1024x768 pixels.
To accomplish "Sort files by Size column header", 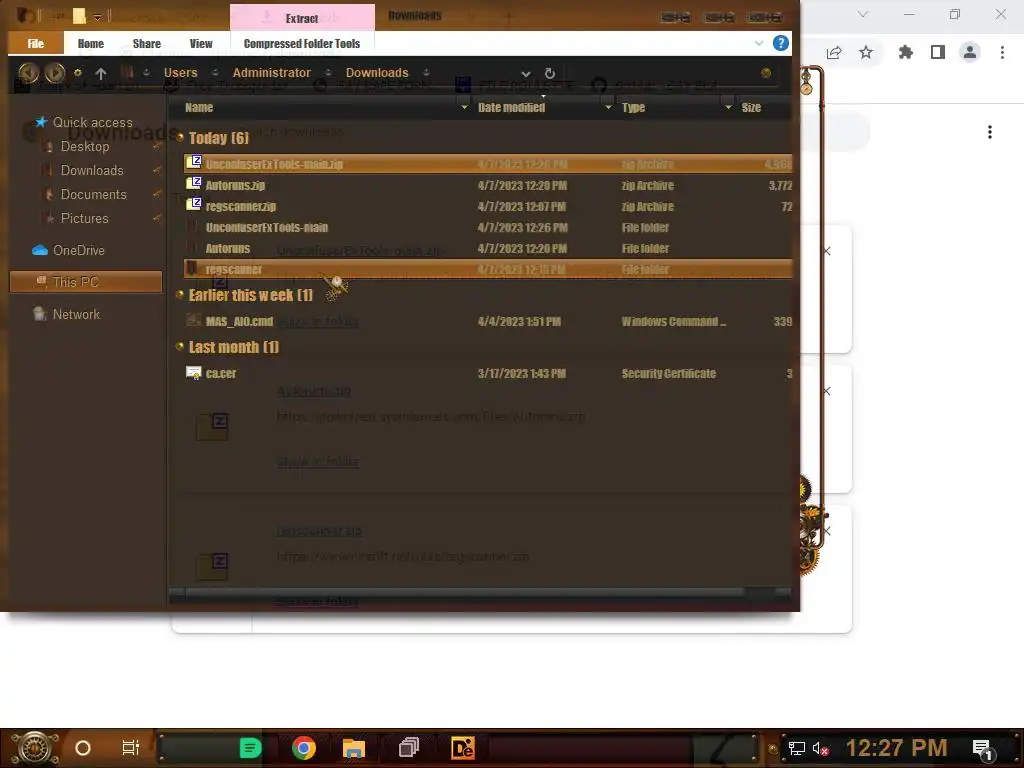I will pyautogui.click(x=751, y=107).
